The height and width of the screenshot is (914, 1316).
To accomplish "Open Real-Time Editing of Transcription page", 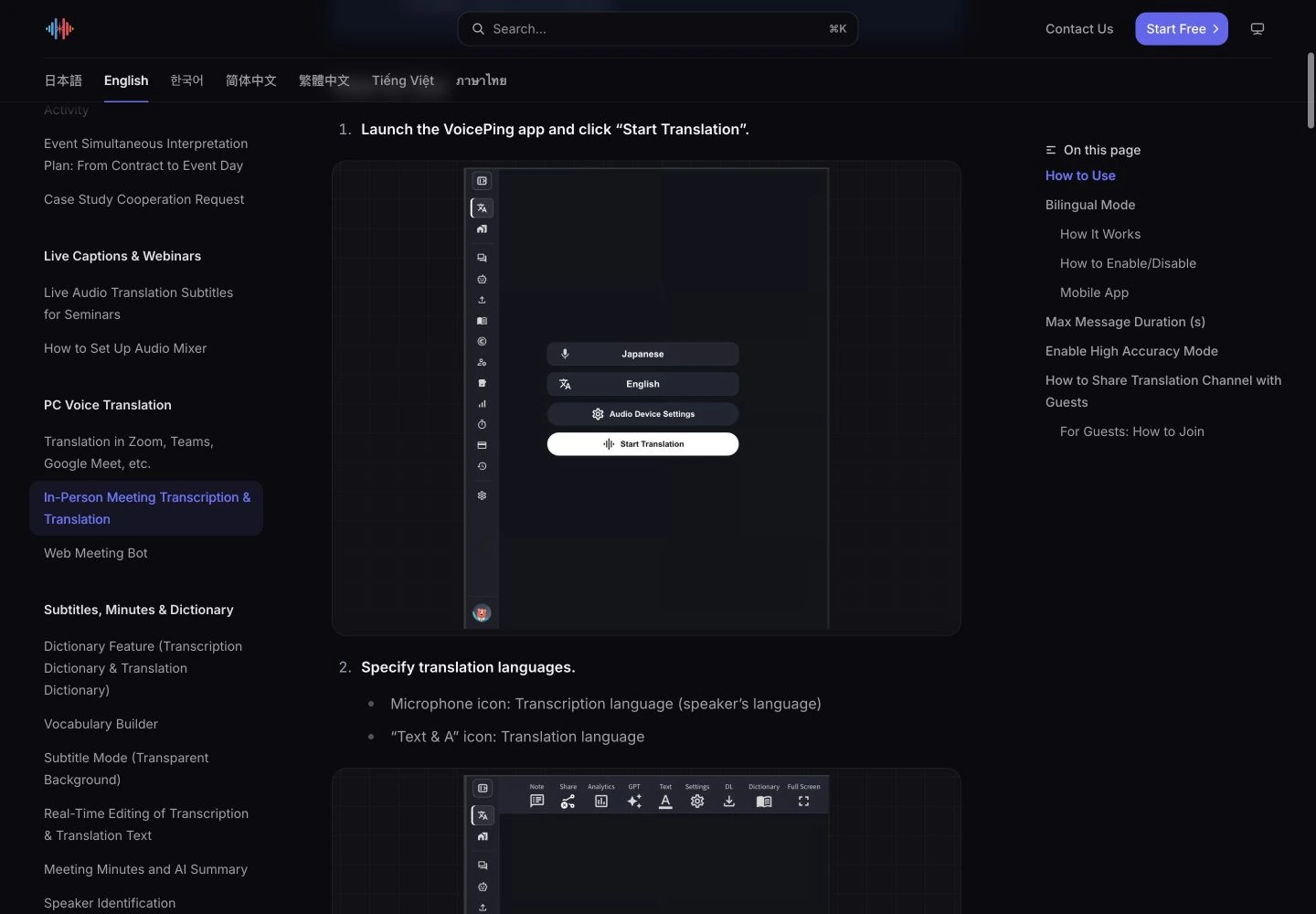I will [x=146, y=824].
